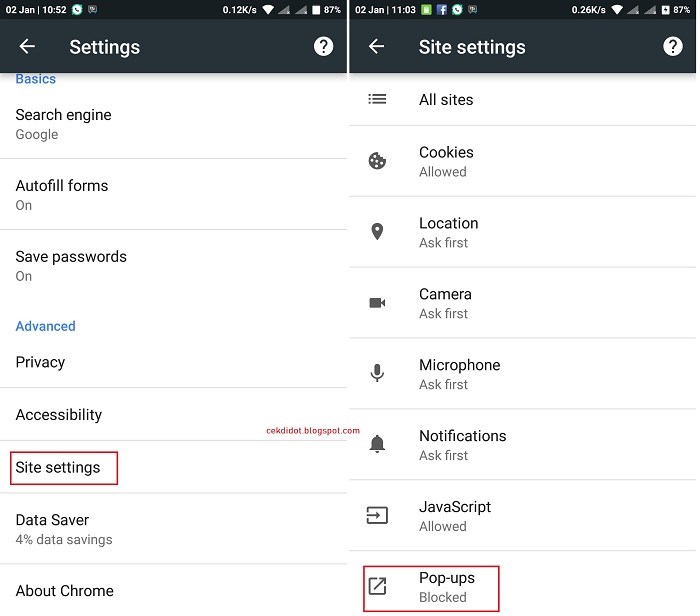
Task: Tap the Pop-ups external window icon
Action: [377, 586]
